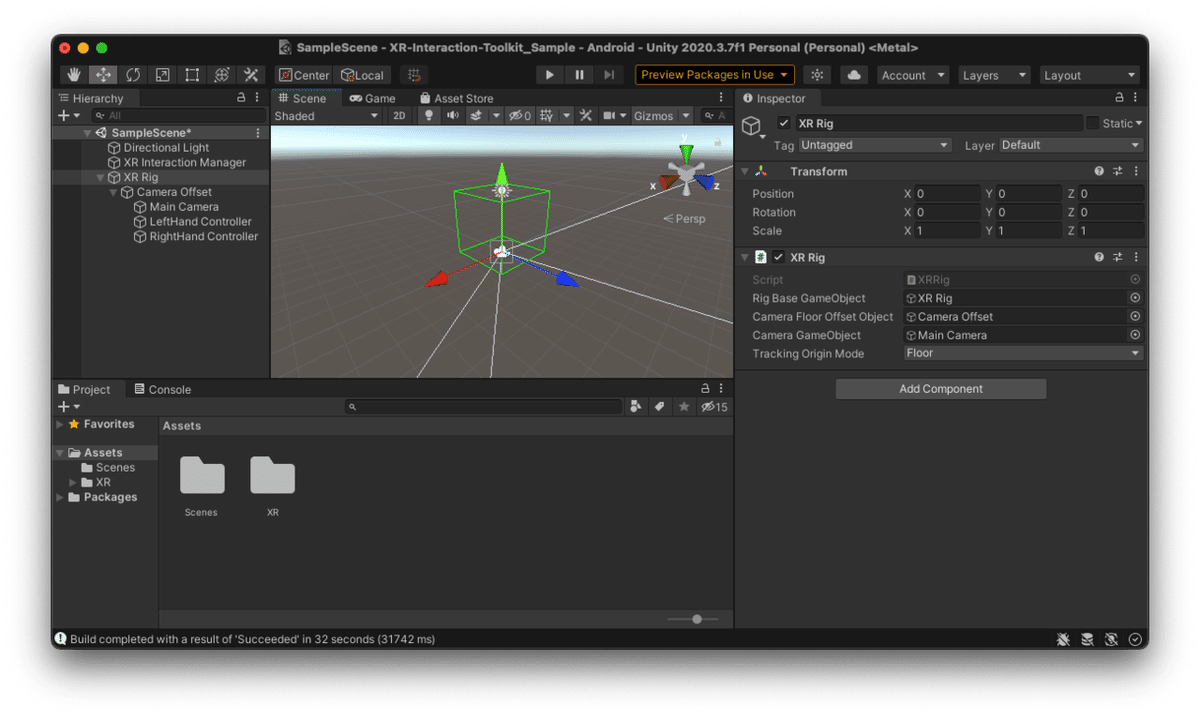Toggle the scene grid icon

pyautogui.click(x=547, y=116)
